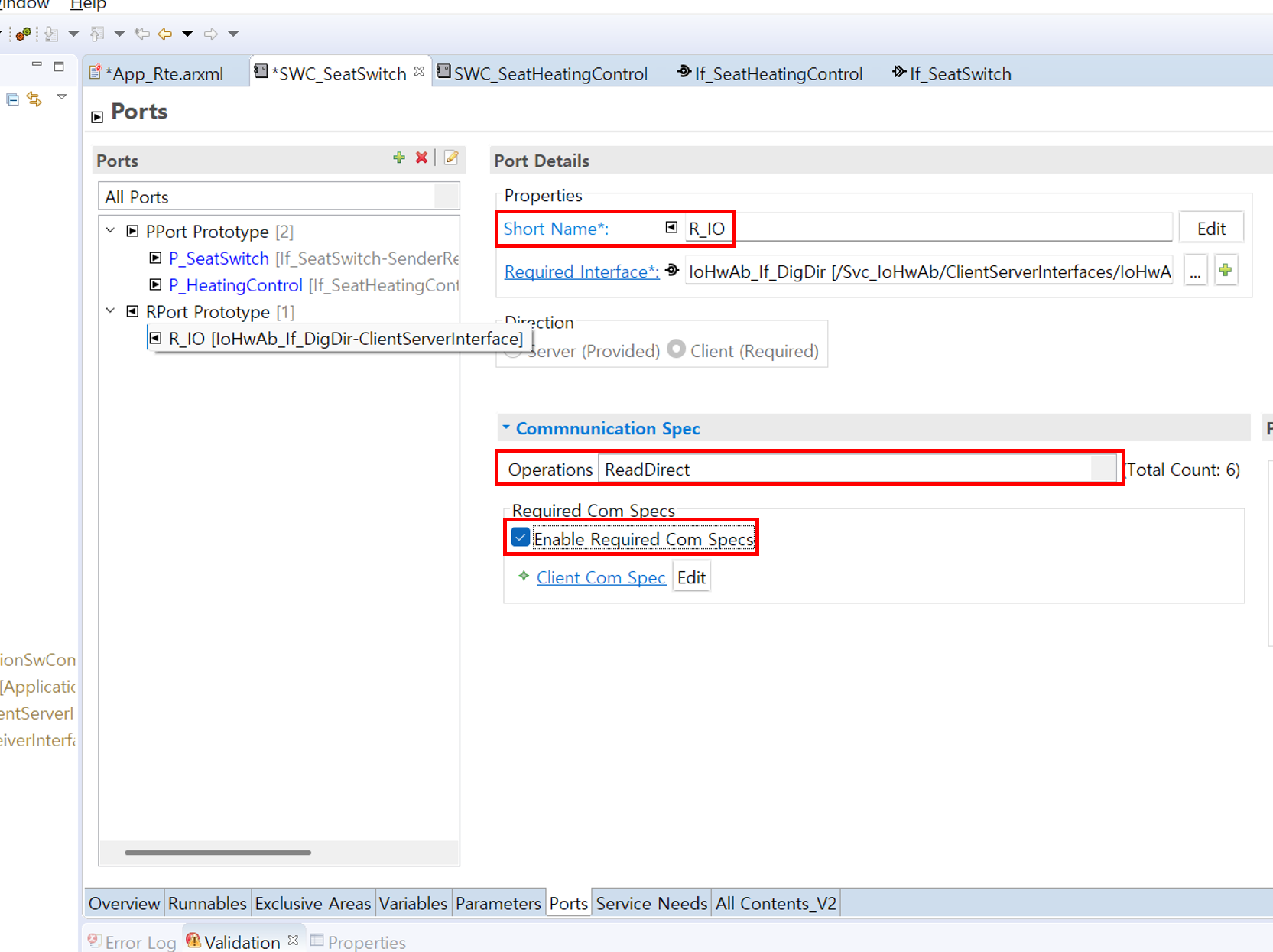Select the Client (Required) radio button
The height and width of the screenshot is (952, 1273).
click(676, 349)
